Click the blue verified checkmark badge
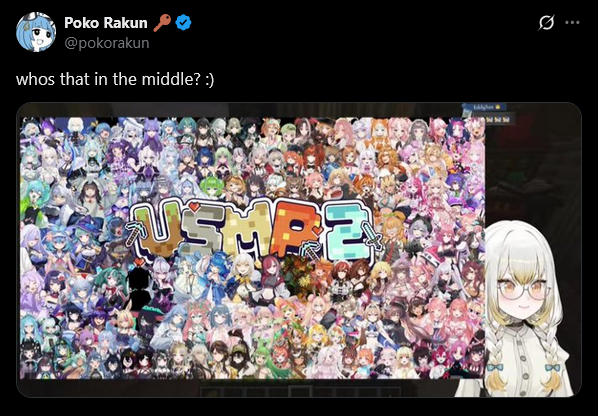 183,23
